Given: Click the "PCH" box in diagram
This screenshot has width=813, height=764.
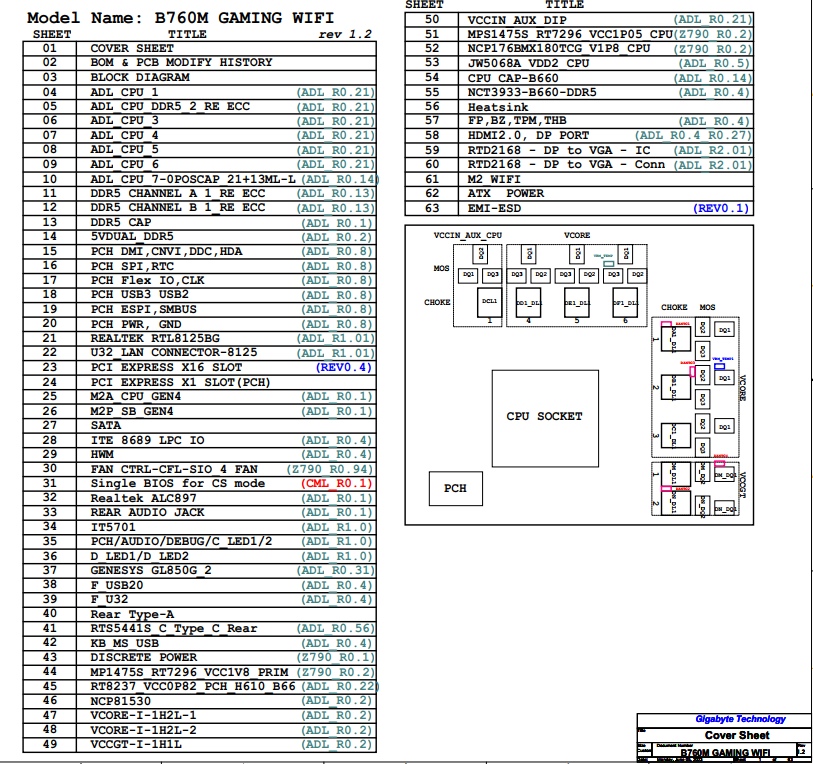Looking at the screenshot, I should (456, 489).
